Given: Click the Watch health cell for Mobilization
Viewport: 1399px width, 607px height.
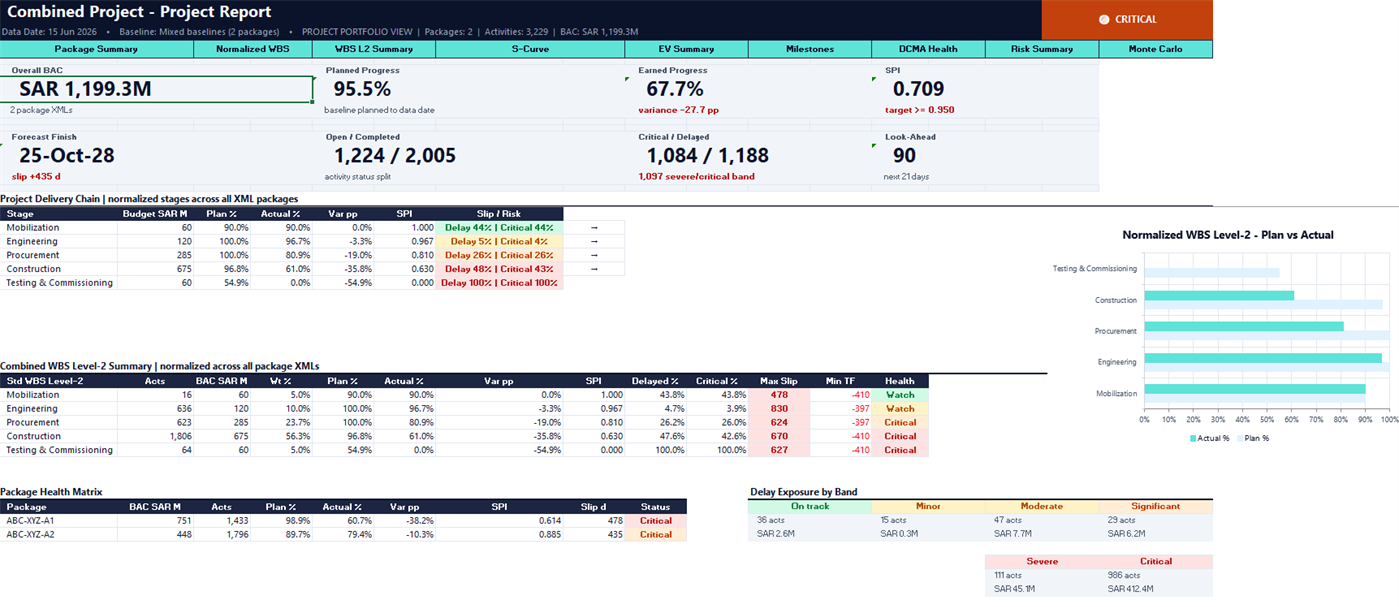Looking at the screenshot, I should pos(900,395).
